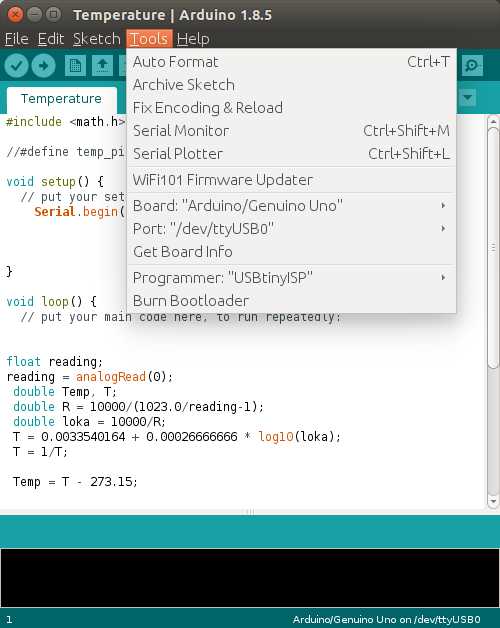Image resolution: width=500 pixels, height=628 pixels.
Task: Click the vertical scrollbar thumb
Action: tap(493, 248)
